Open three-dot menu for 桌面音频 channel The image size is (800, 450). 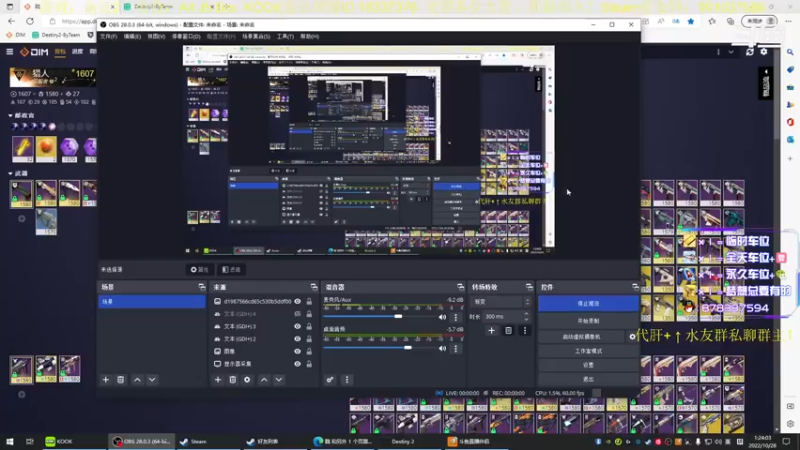(x=456, y=349)
